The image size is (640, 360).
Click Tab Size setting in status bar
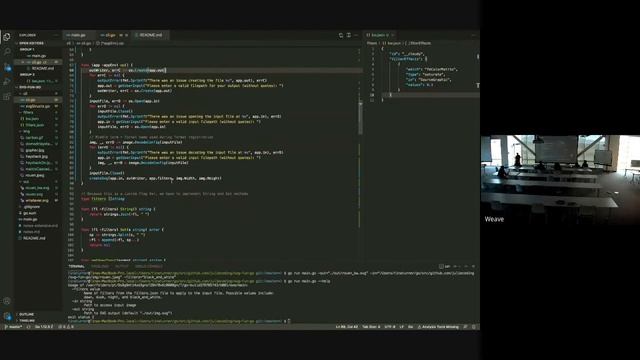click(371, 327)
